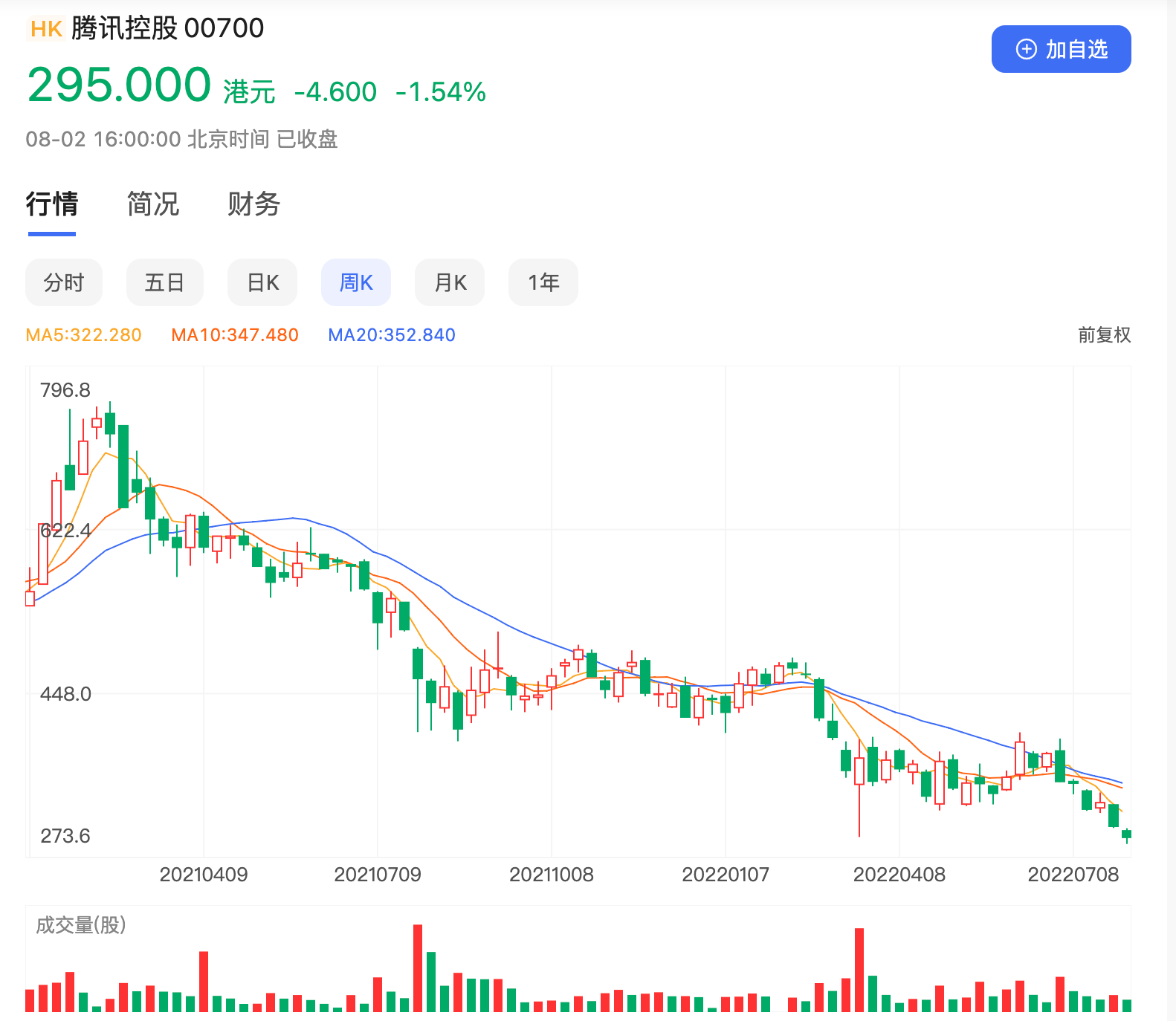
Task: Open the 前复权 adjustment option
Action: pyautogui.click(x=1105, y=335)
